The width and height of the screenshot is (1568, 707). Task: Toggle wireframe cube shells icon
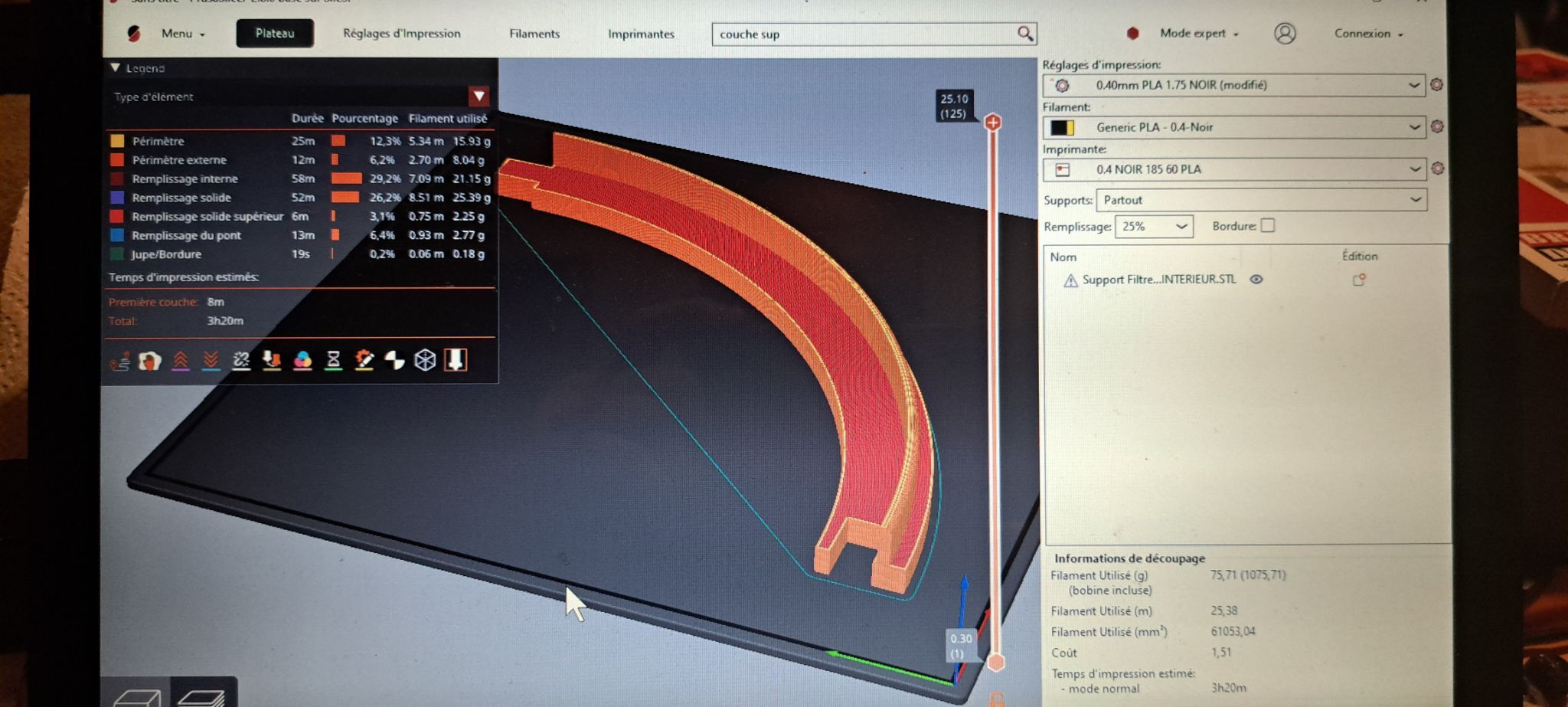(425, 361)
